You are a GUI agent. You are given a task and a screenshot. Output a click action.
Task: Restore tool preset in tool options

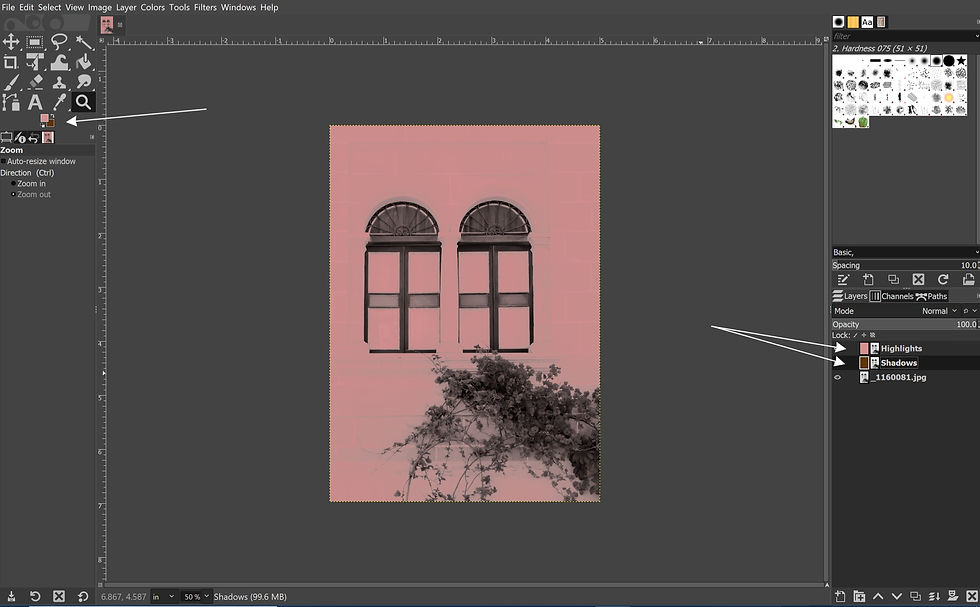(x=35, y=596)
